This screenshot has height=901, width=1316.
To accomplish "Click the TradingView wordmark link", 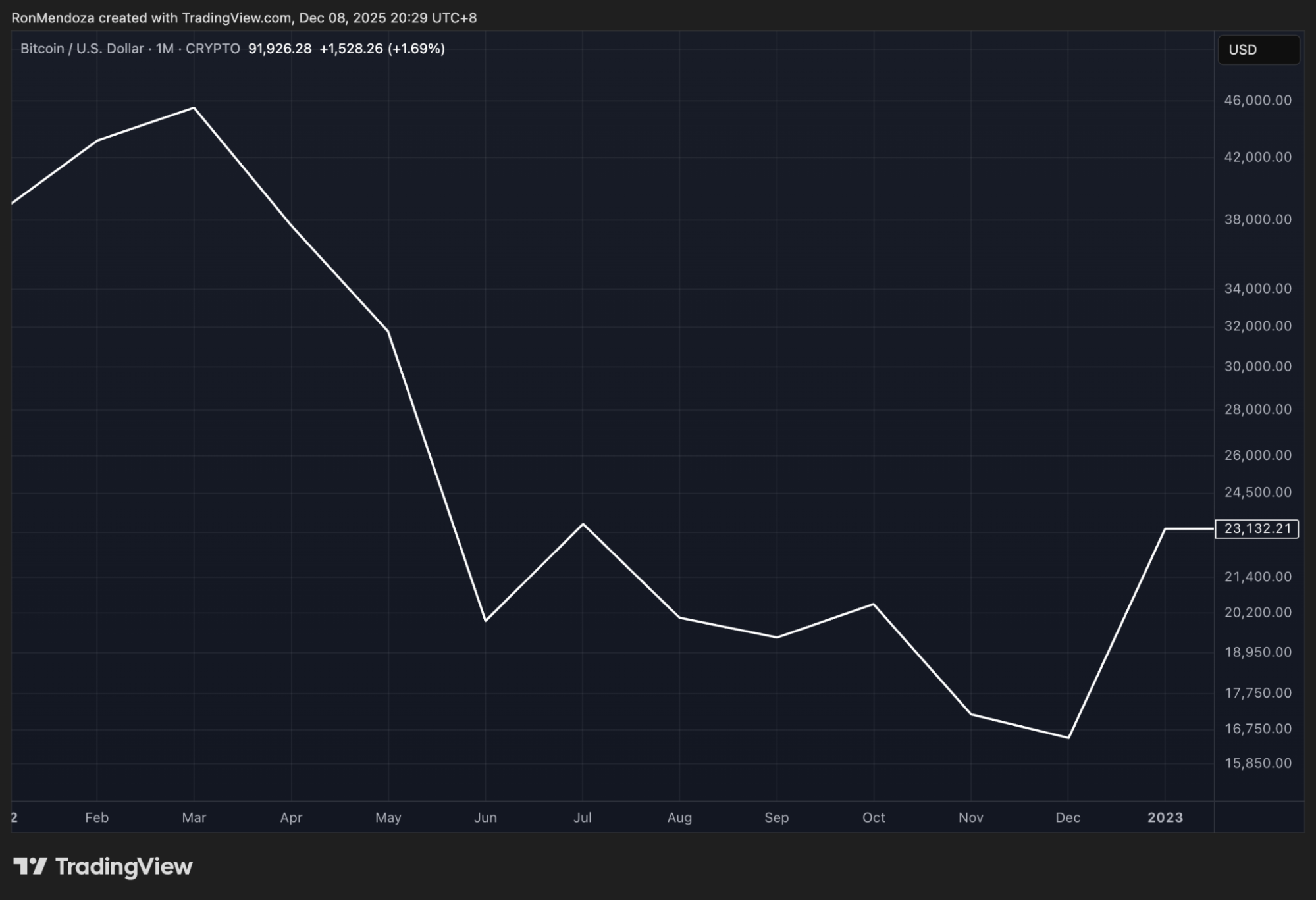I will (x=124, y=866).
